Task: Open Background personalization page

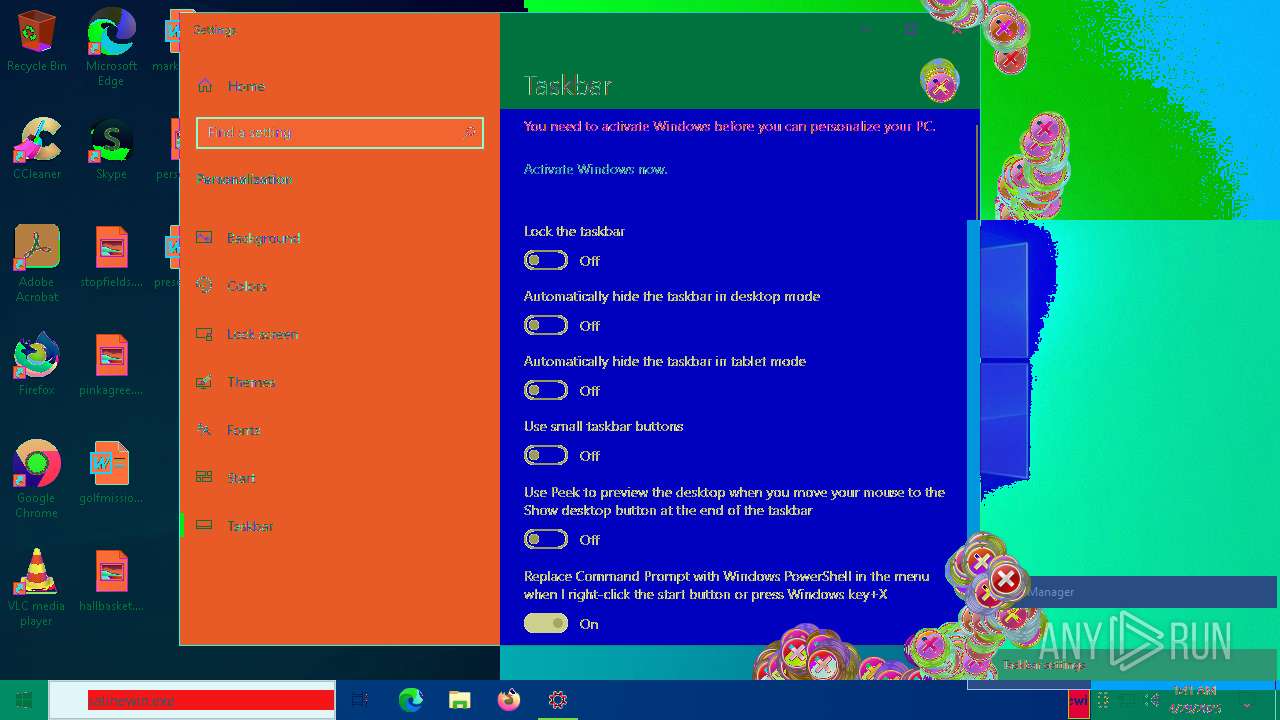Action: (x=340, y=238)
